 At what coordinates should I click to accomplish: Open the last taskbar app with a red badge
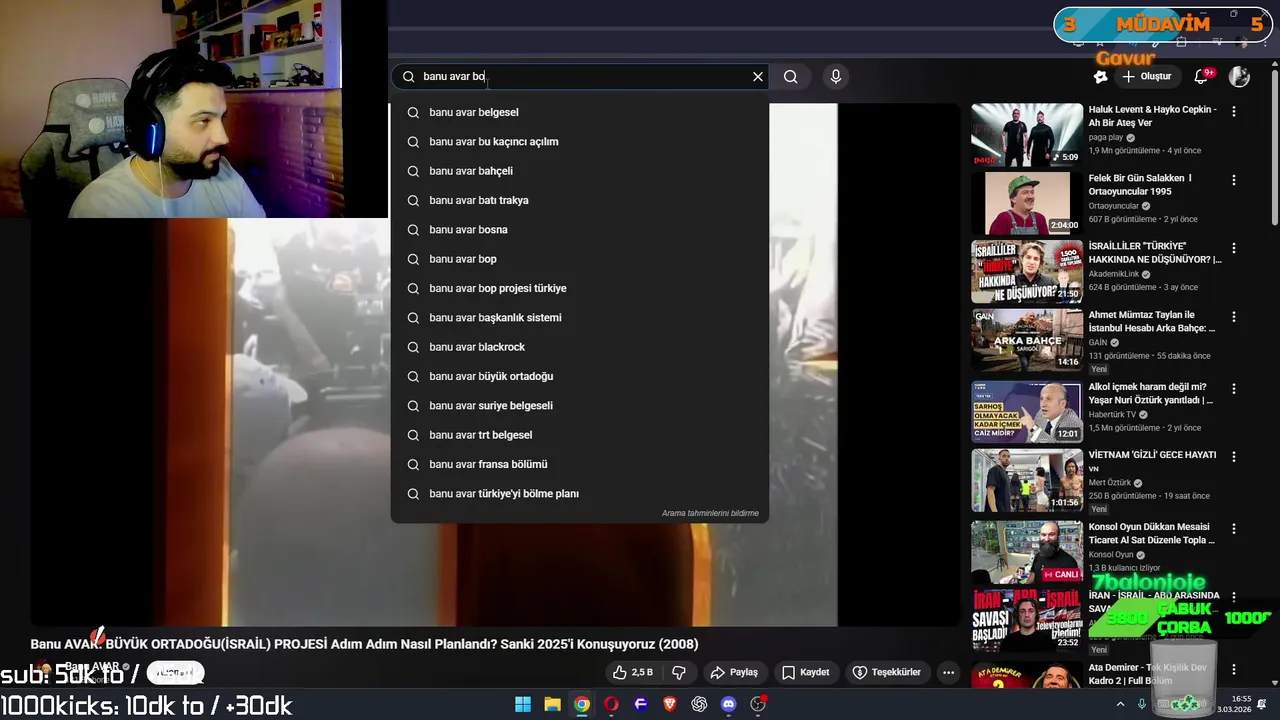[758, 704]
